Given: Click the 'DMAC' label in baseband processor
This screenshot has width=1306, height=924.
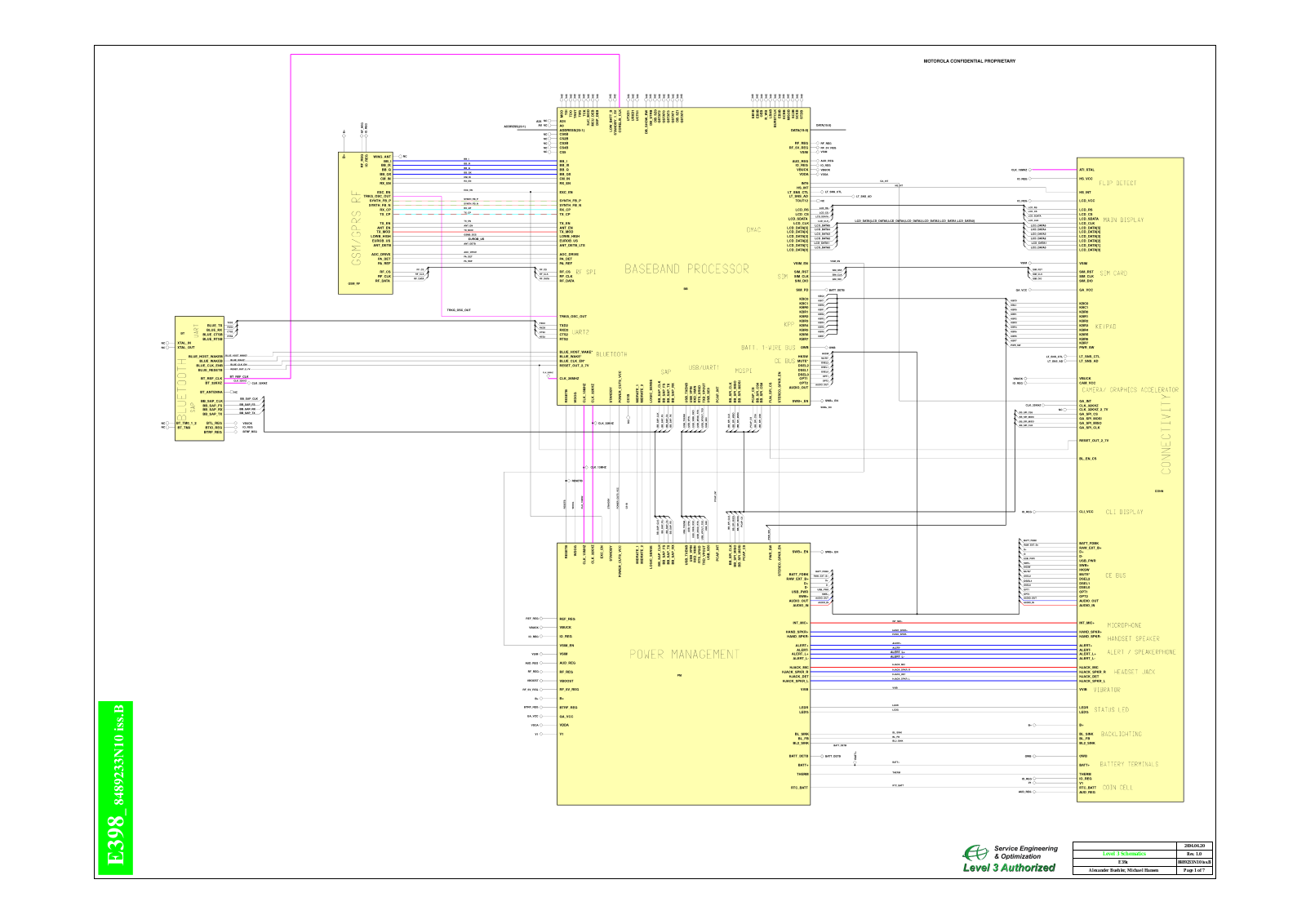Looking at the screenshot, I should (x=753, y=230).
